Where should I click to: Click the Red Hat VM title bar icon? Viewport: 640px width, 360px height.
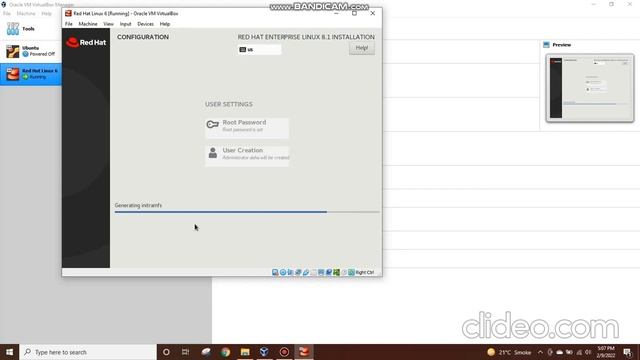pos(68,13)
